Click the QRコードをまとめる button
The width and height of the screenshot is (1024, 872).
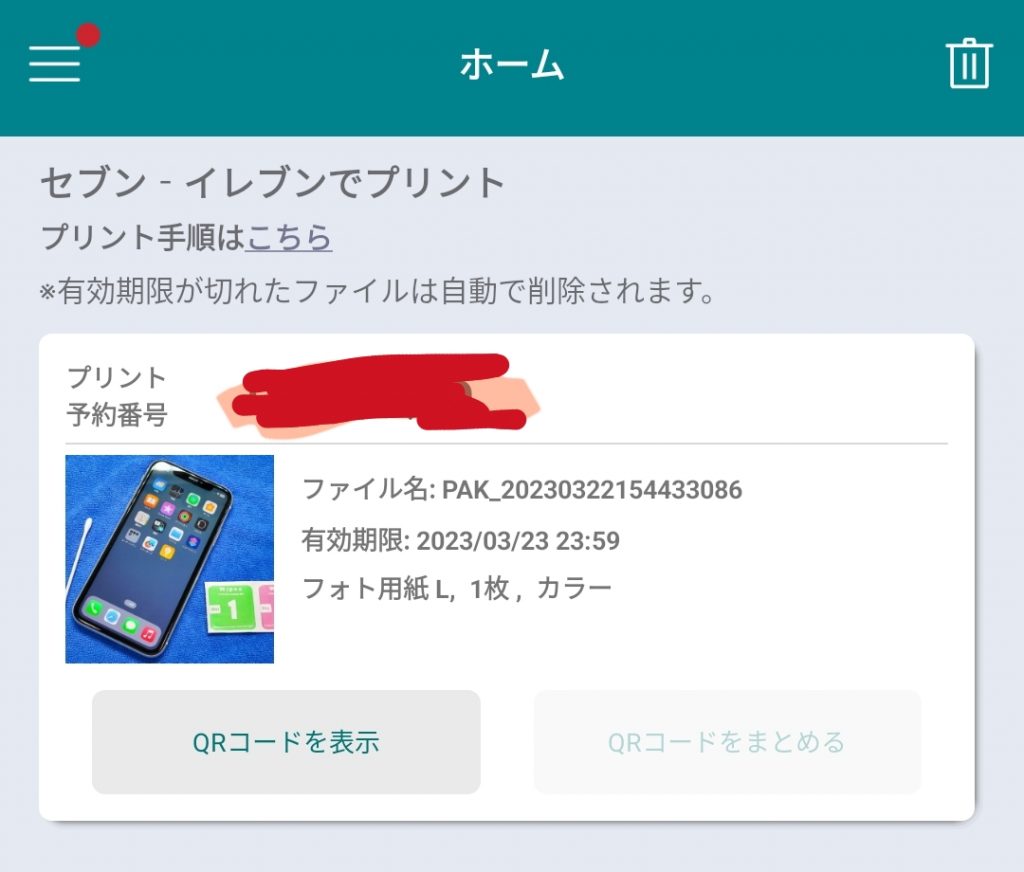727,742
